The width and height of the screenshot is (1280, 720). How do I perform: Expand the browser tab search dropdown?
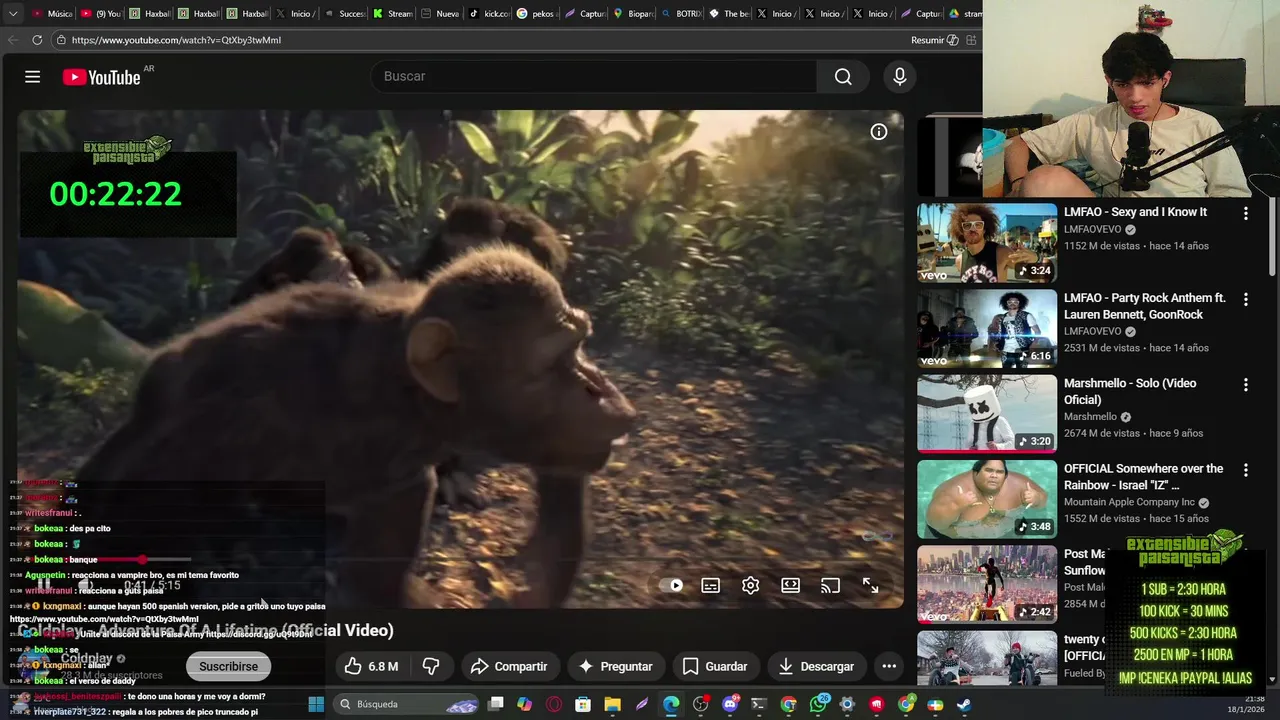[13, 14]
